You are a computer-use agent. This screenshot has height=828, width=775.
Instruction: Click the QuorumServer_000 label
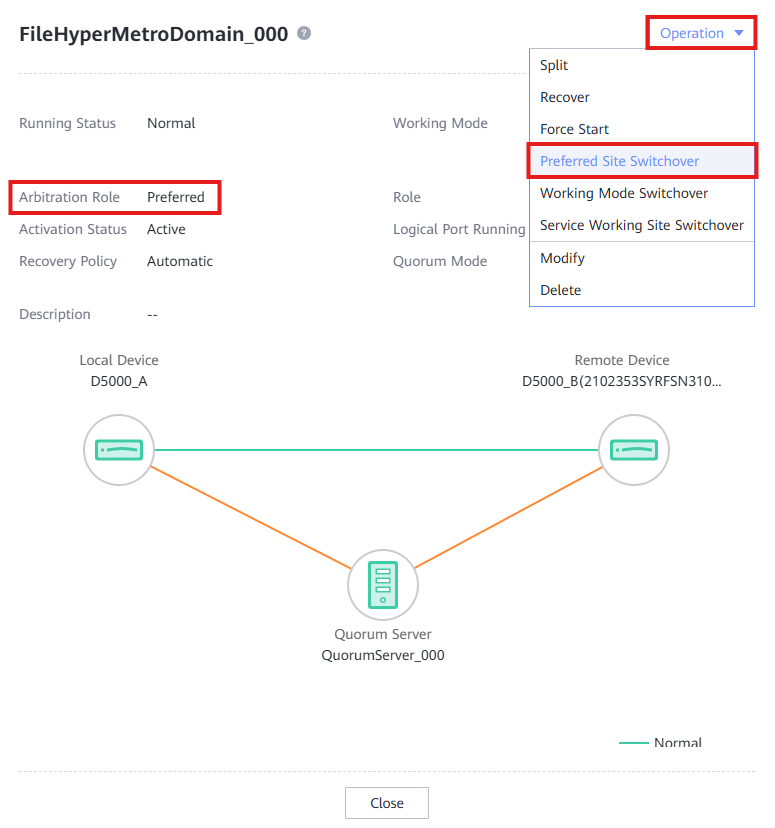[383, 655]
